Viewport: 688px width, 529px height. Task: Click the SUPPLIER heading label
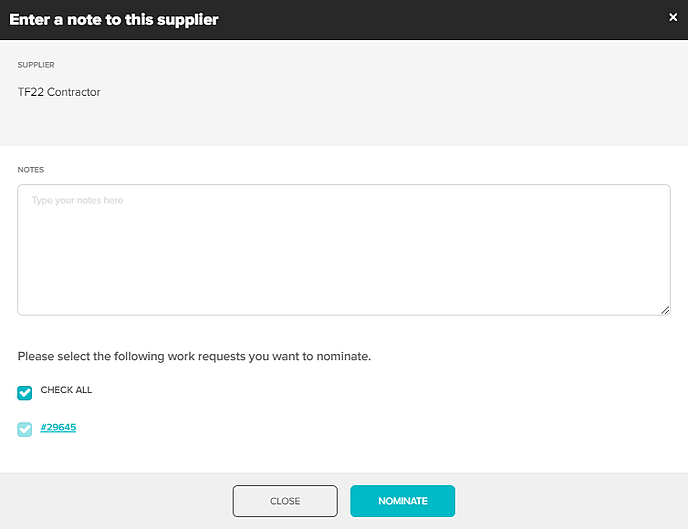(36, 66)
